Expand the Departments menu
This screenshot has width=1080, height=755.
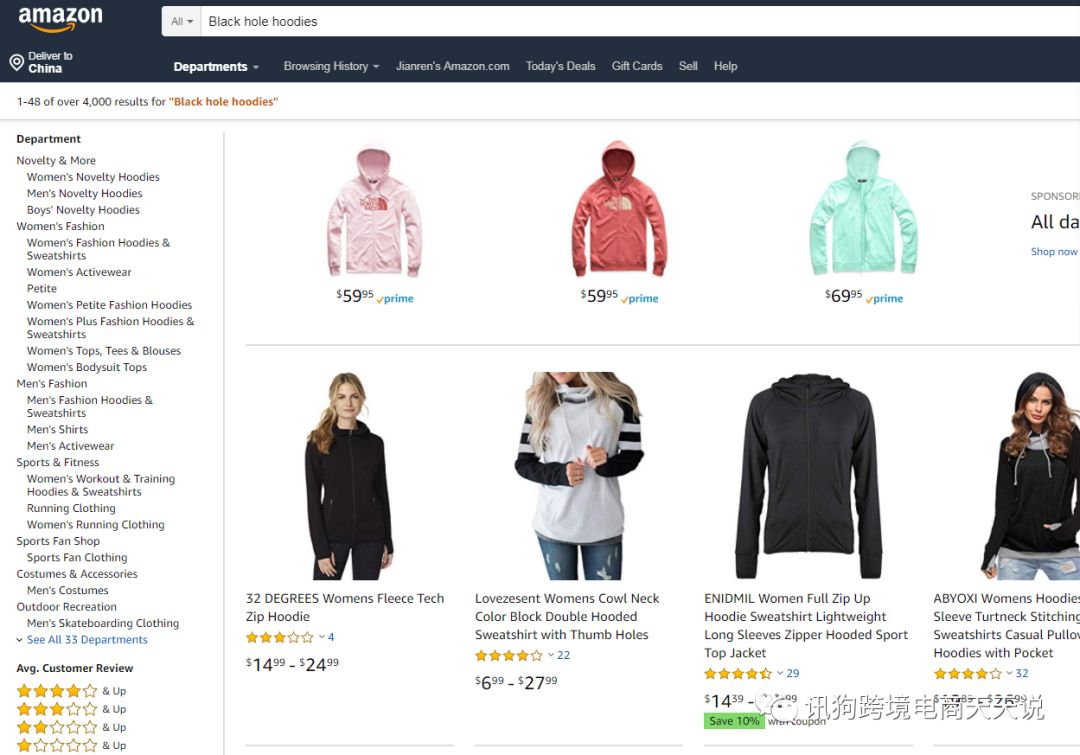click(x=216, y=67)
